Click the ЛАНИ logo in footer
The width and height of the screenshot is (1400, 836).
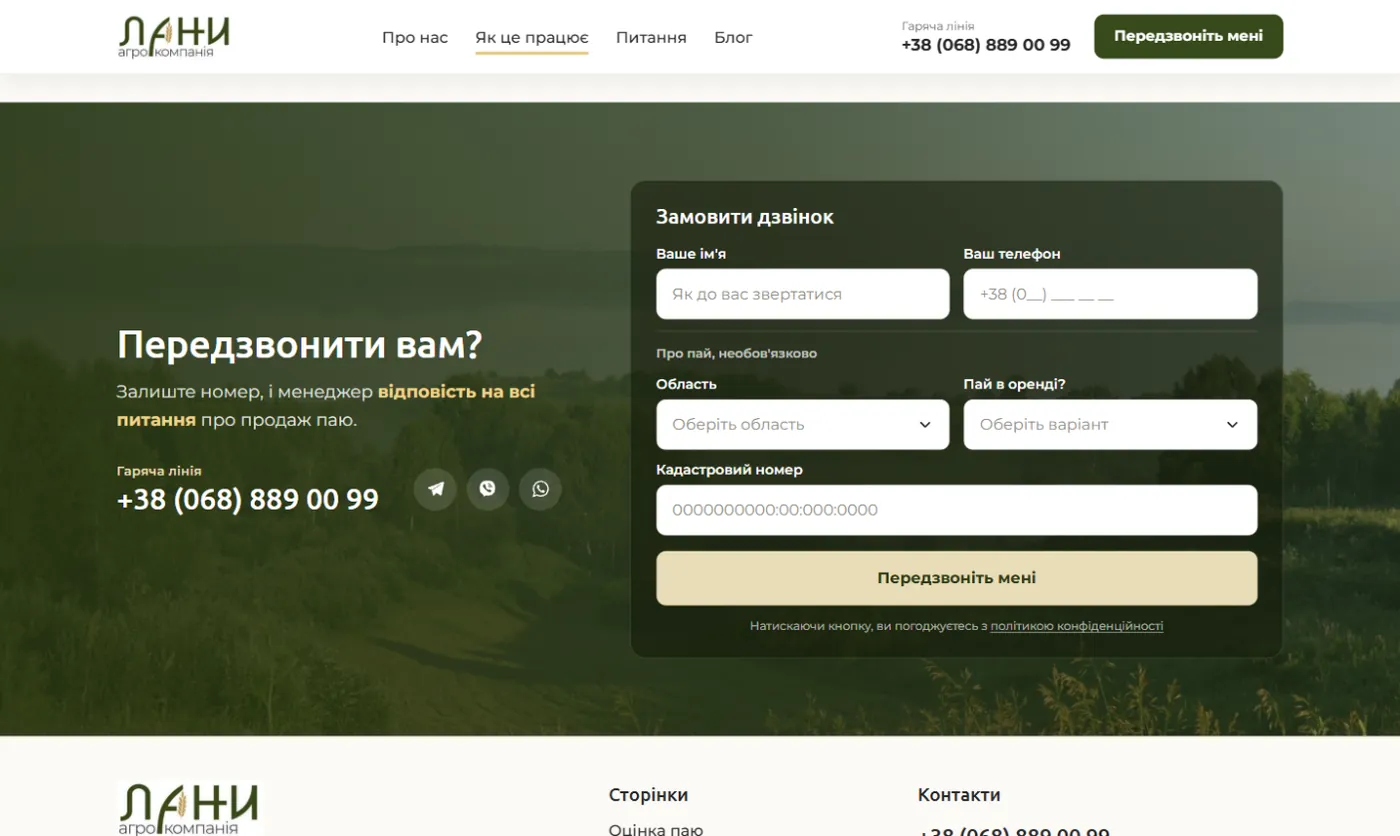coord(189,808)
